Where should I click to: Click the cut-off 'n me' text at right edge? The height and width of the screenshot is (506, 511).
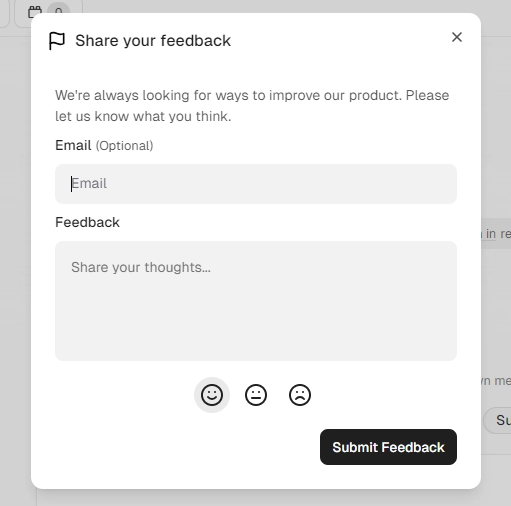[x=496, y=380]
